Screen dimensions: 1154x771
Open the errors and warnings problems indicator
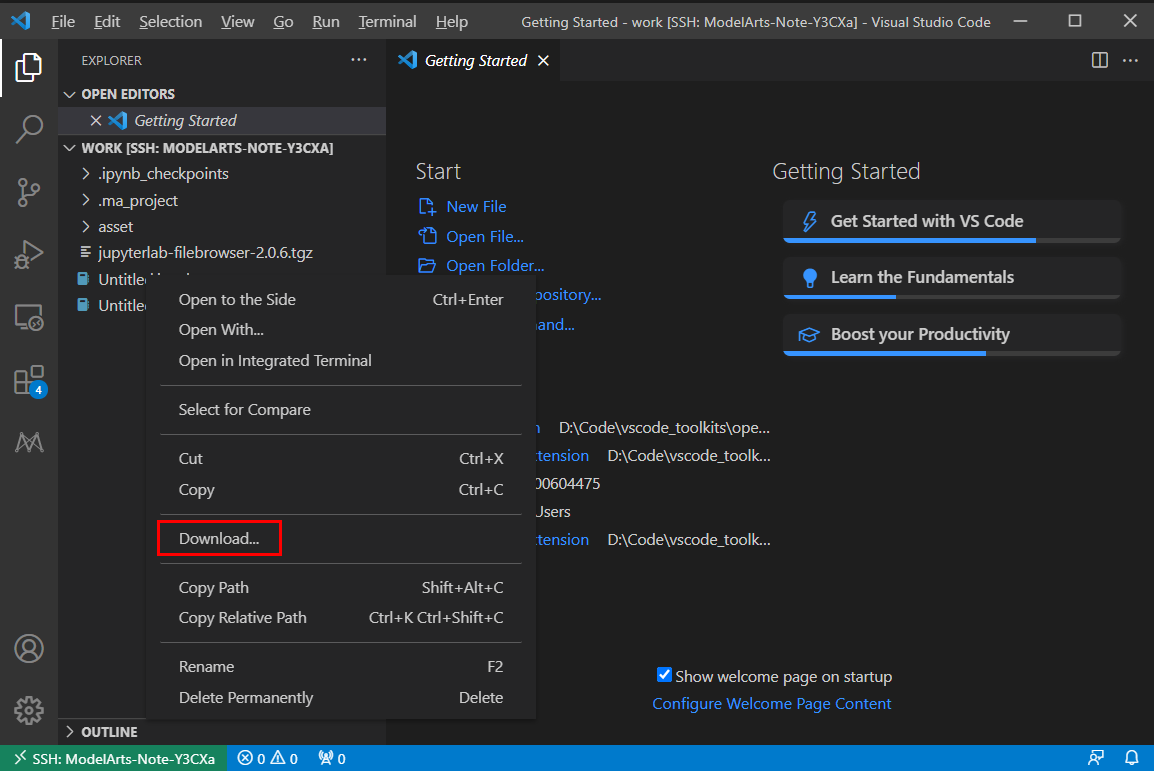(268, 758)
